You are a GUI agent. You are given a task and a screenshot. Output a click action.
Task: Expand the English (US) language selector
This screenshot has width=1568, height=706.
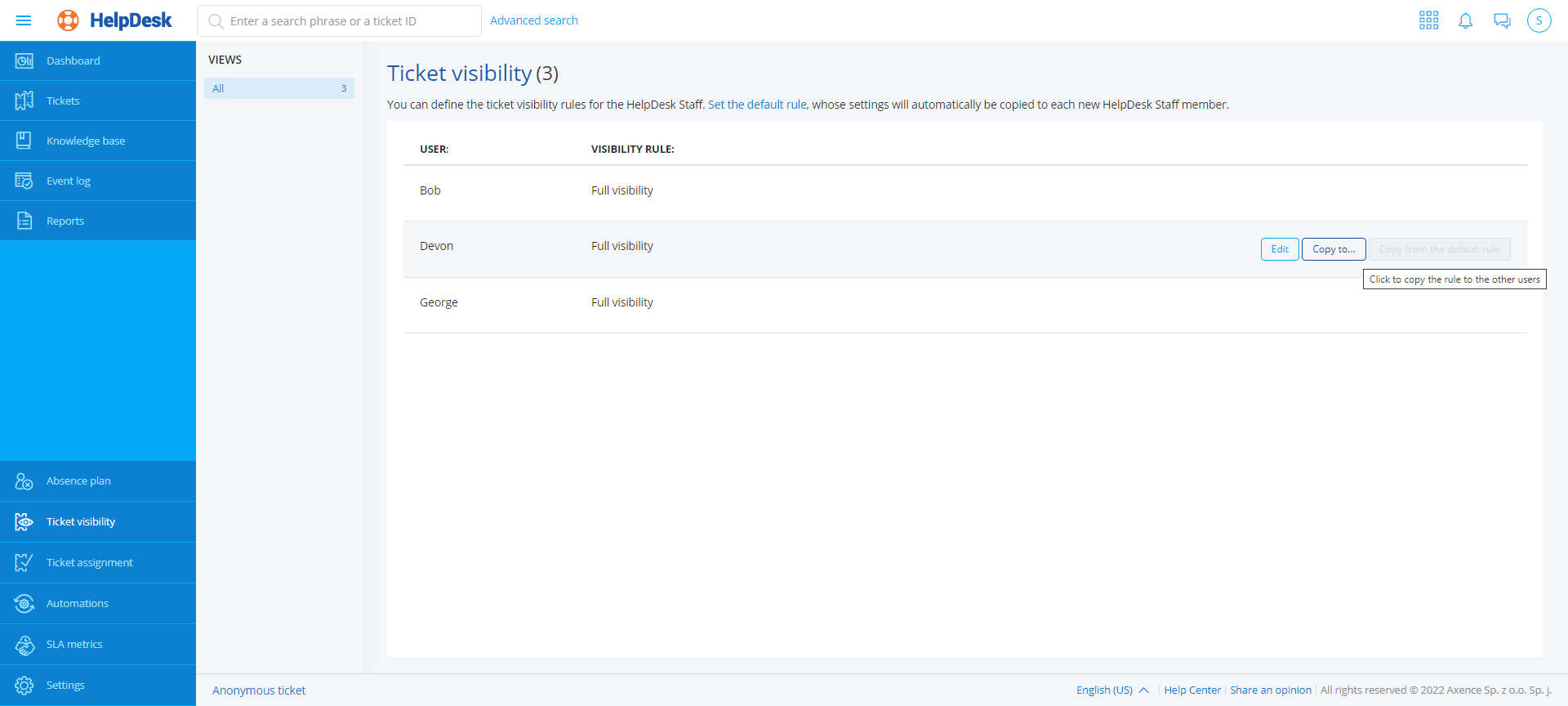click(1112, 690)
